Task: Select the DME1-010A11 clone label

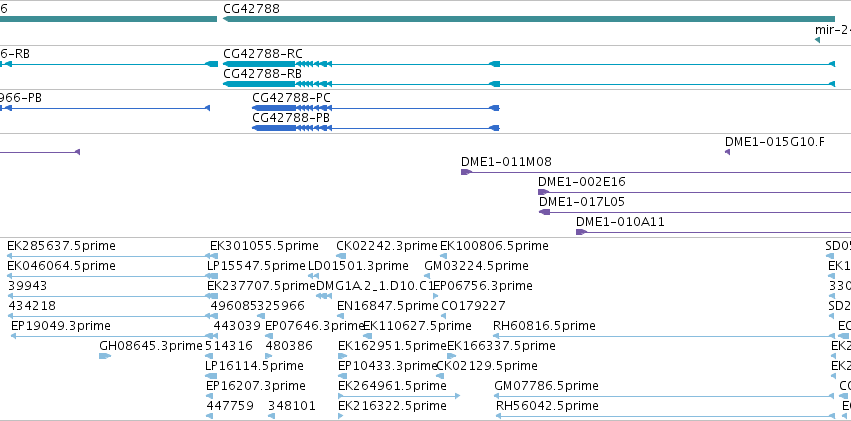Action: point(620,222)
